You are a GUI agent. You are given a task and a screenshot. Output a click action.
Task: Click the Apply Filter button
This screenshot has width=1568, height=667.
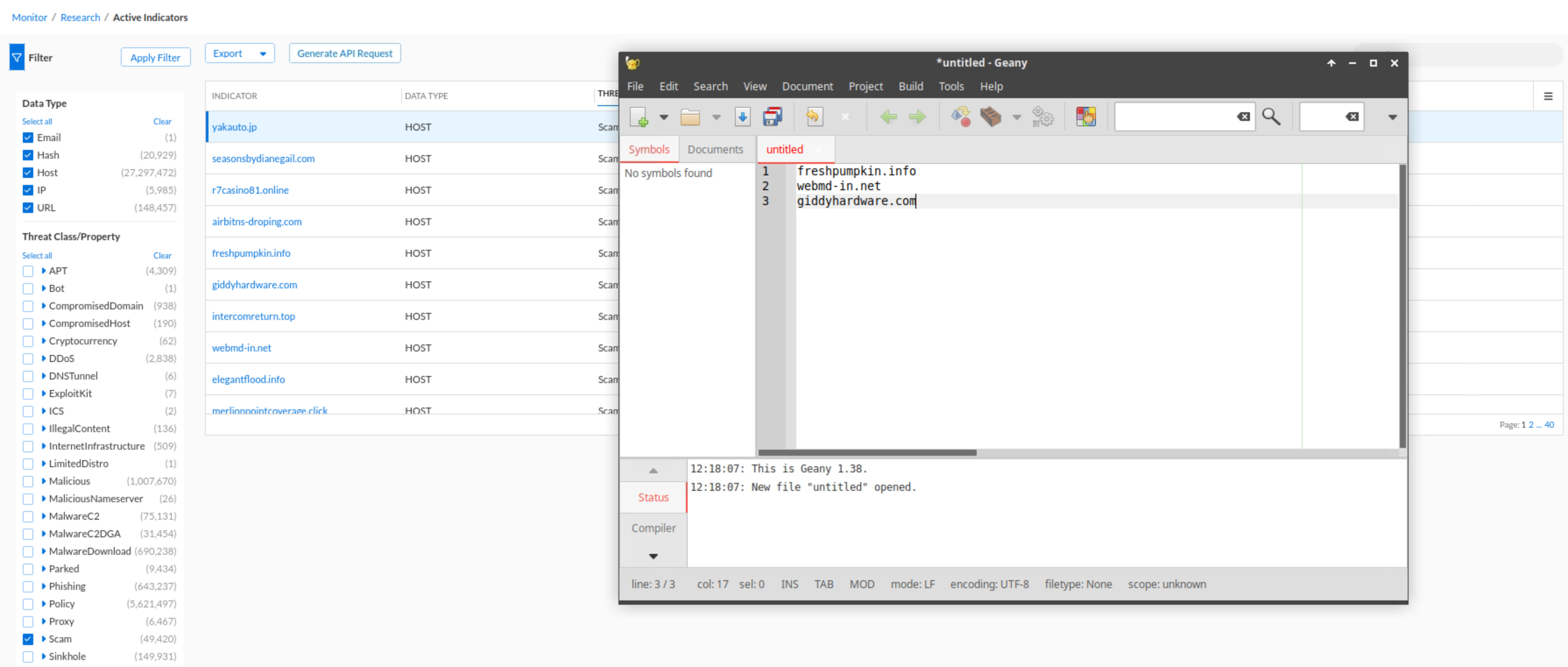(155, 57)
